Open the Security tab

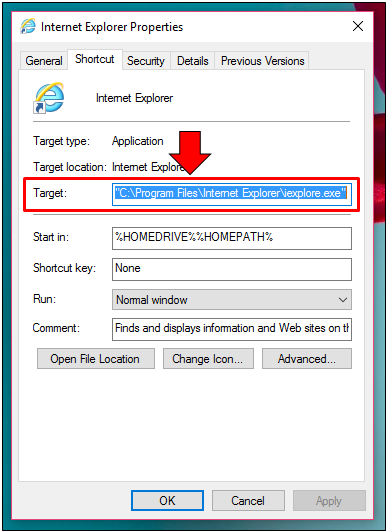[x=146, y=61]
